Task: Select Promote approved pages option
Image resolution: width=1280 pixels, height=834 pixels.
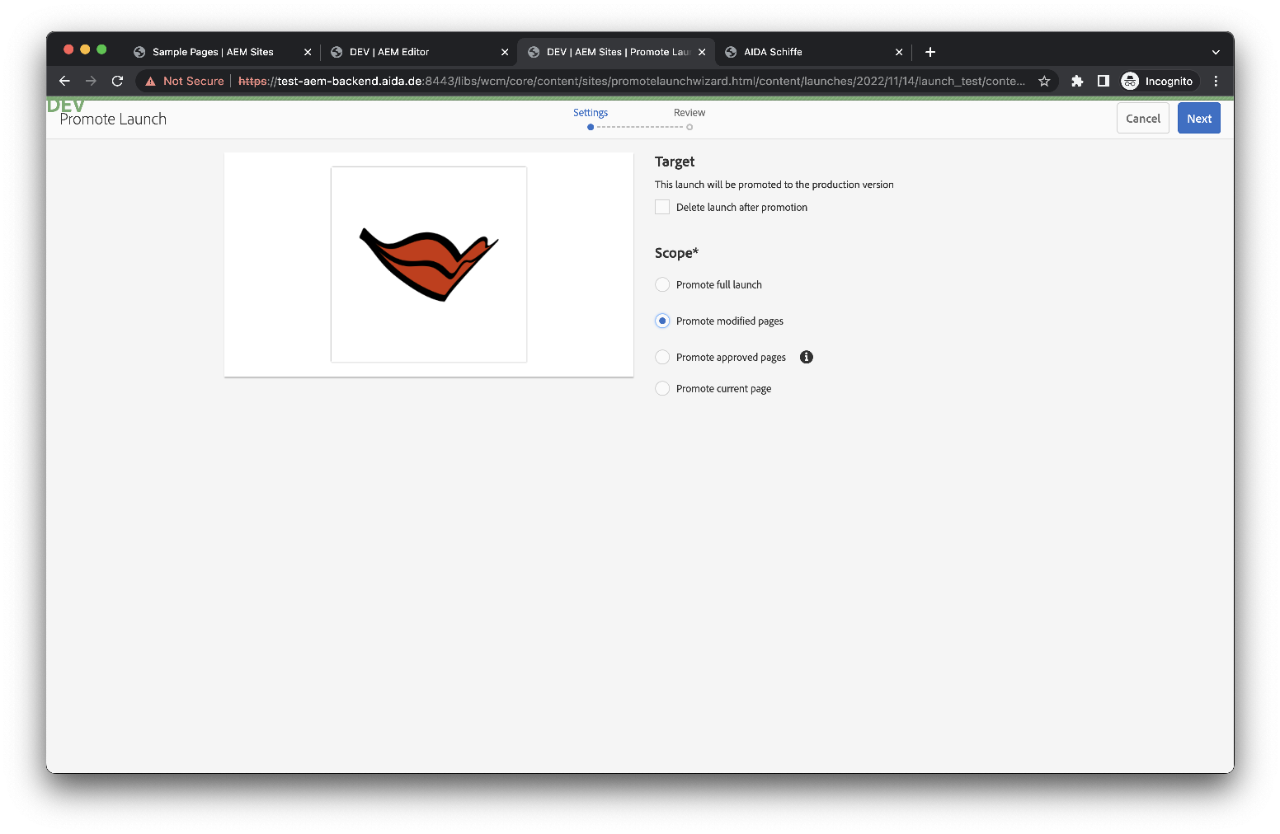Action: pyautogui.click(x=662, y=357)
